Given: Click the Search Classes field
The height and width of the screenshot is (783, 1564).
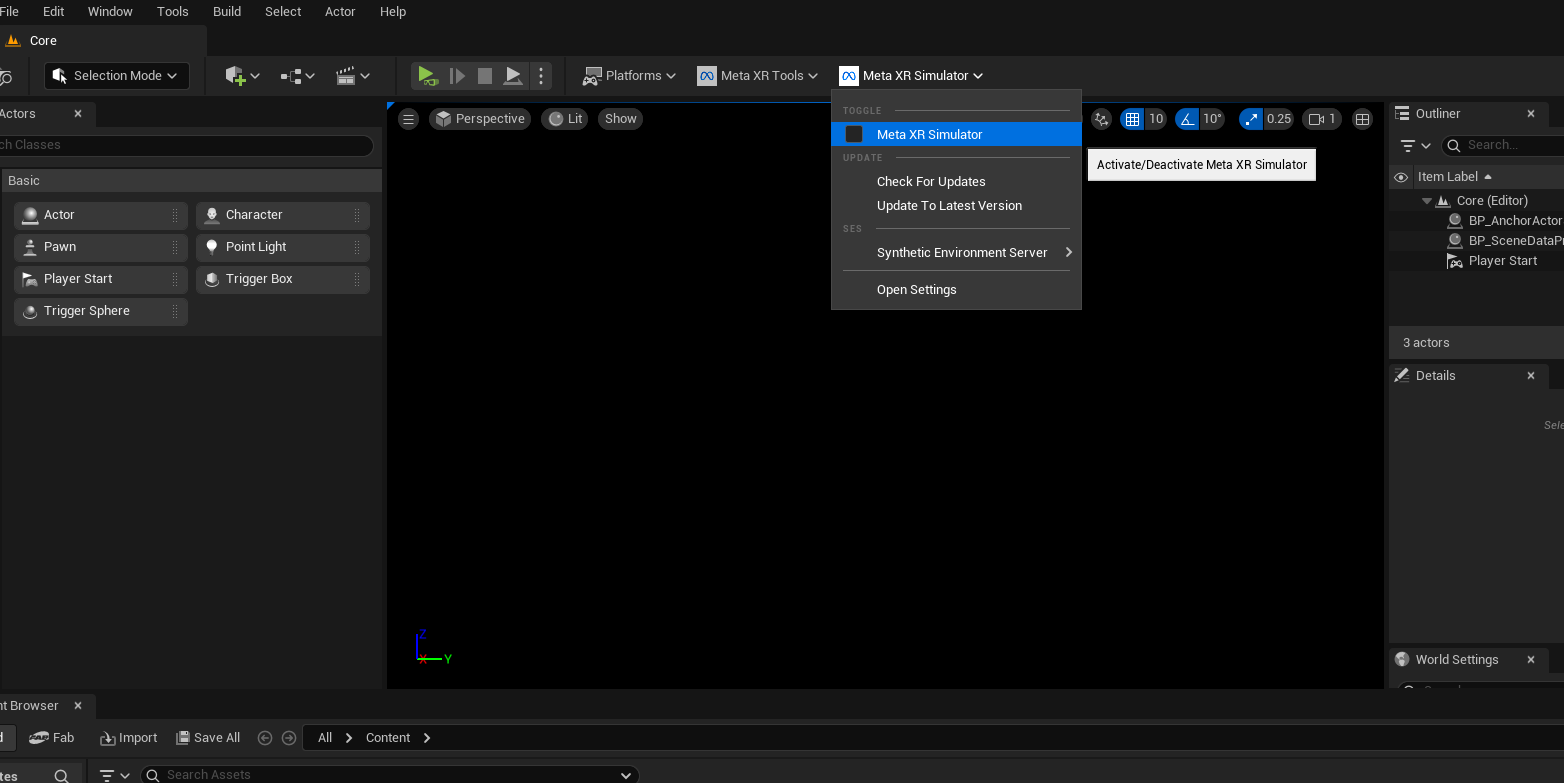Looking at the screenshot, I should click(186, 145).
